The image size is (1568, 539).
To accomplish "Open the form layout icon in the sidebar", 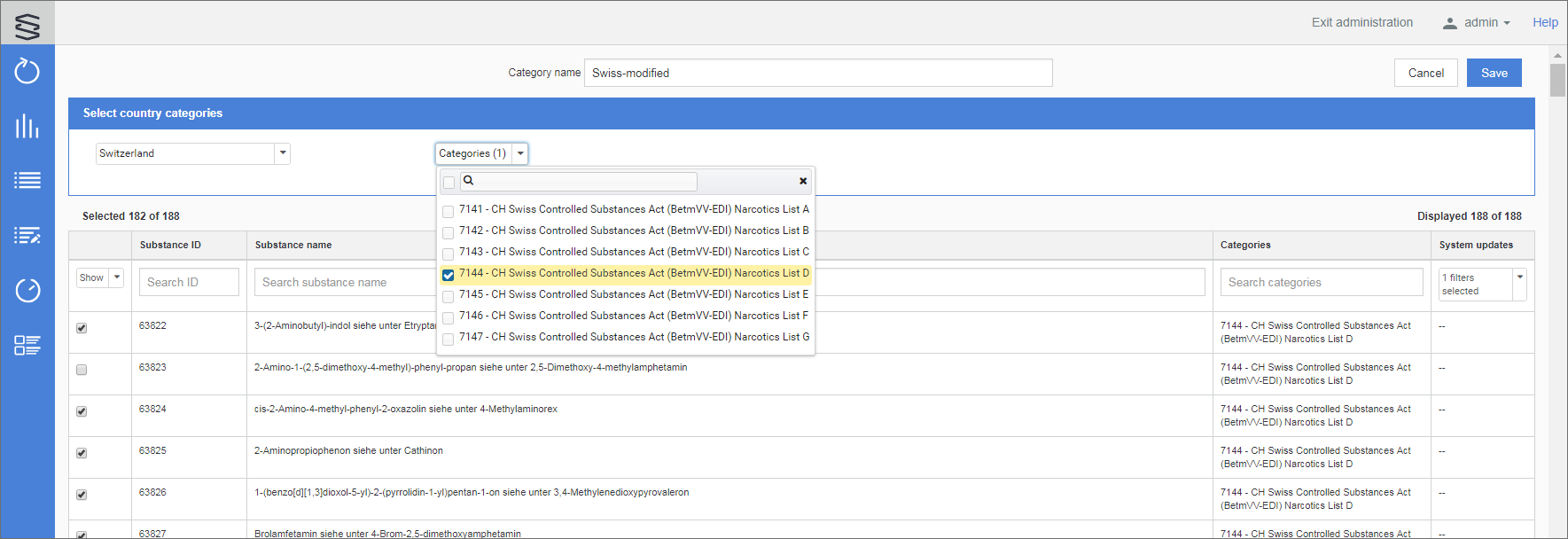I will pos(27,345).
